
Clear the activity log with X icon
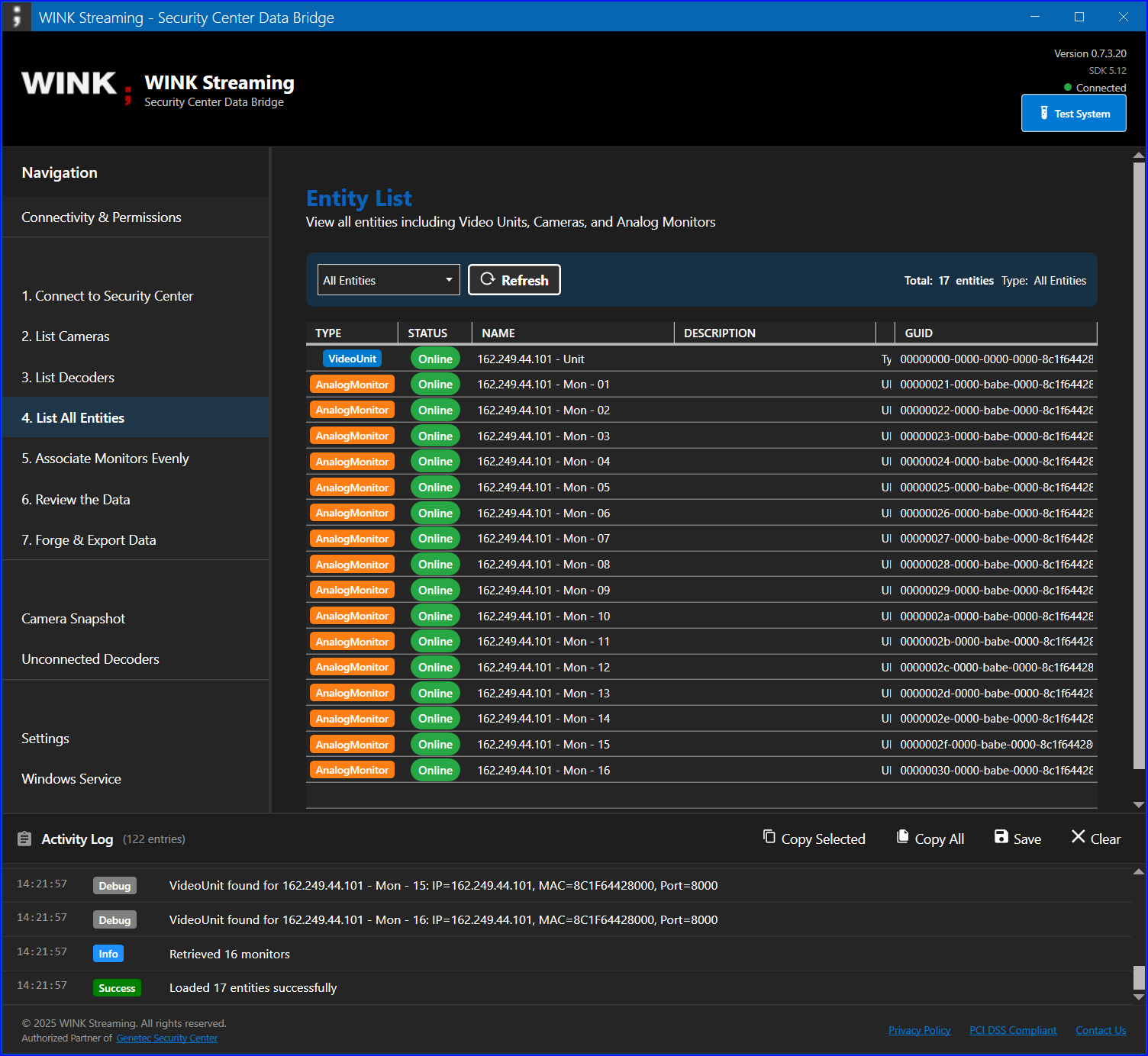coord(1079,837)
